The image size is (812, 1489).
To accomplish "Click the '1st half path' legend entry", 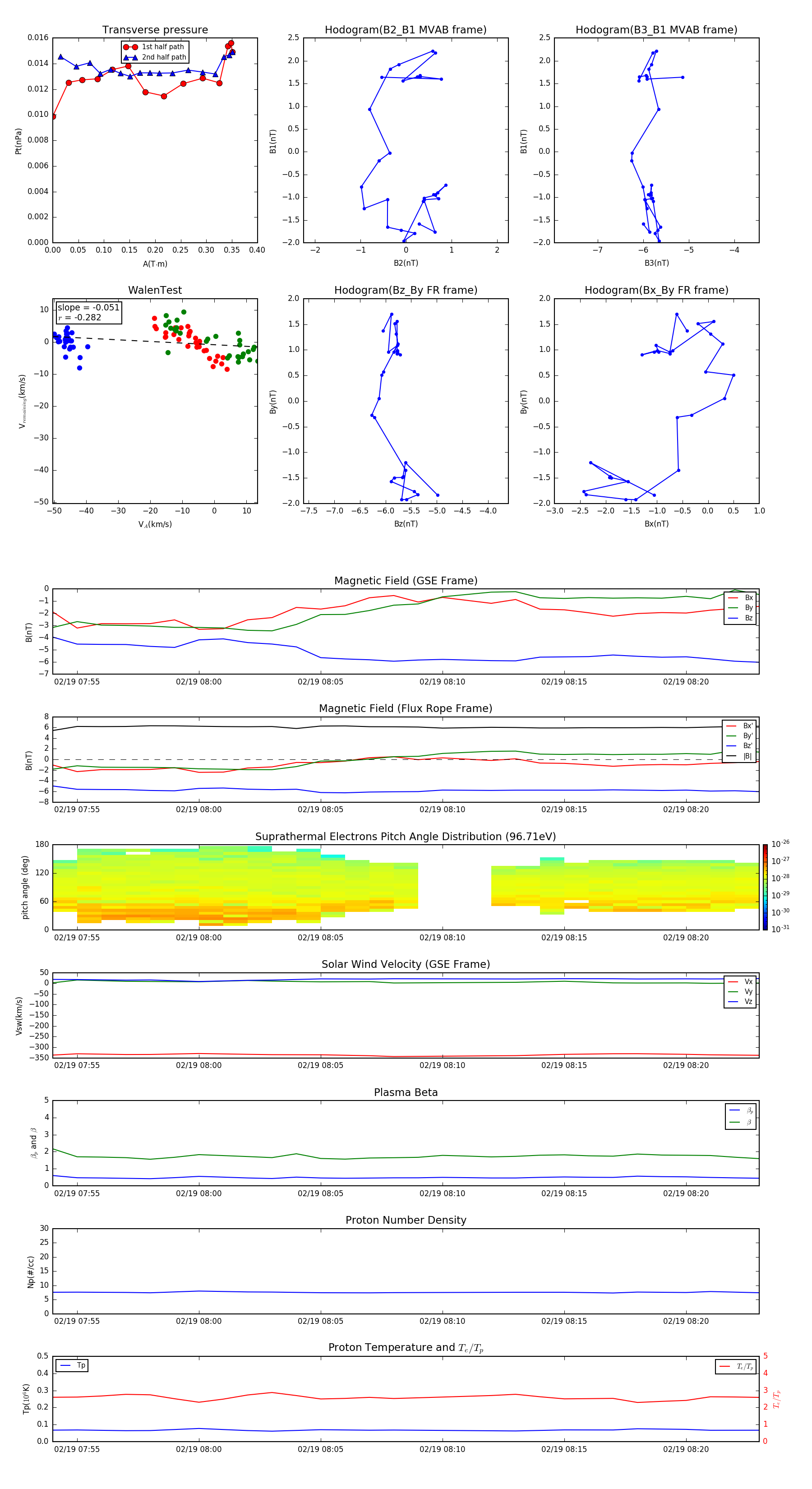I will (x=155, y=47).
